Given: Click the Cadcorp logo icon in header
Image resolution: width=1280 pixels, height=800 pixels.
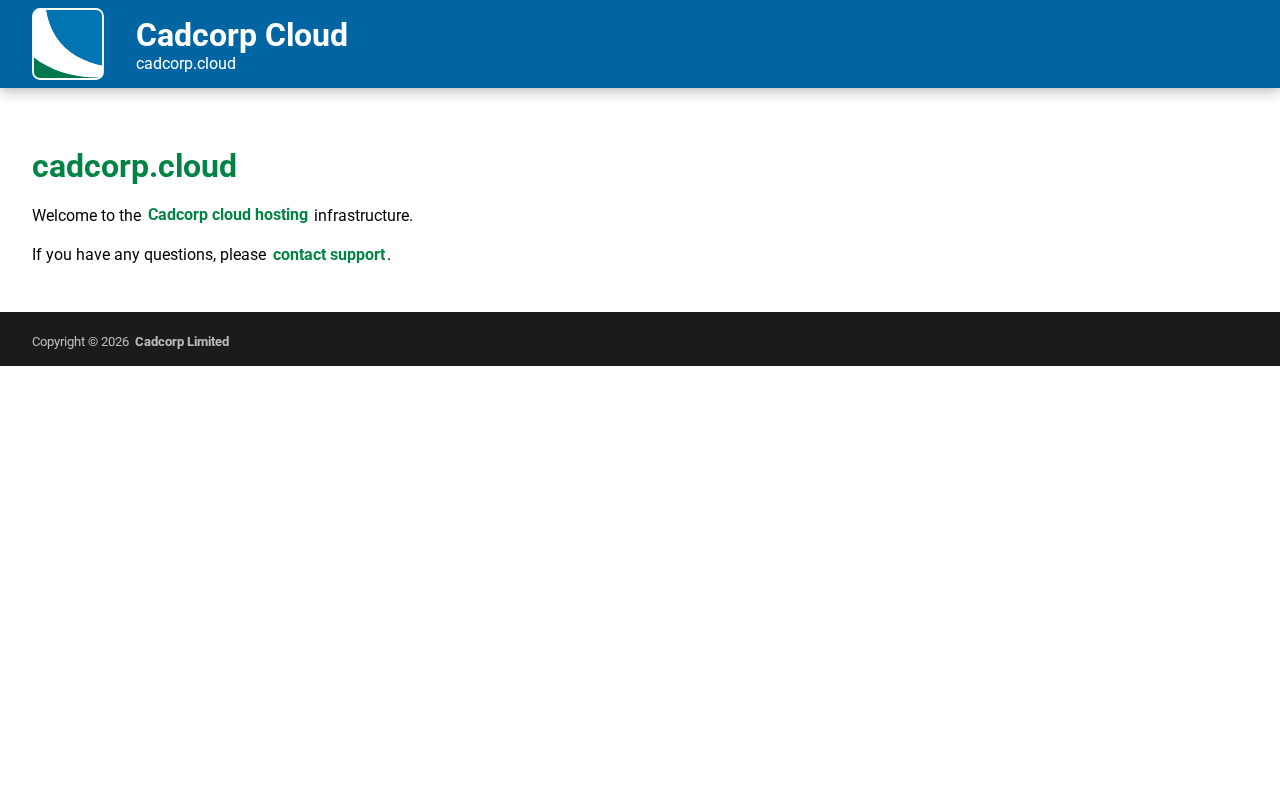Looking at the screenshot, I should tap(68, 44).
